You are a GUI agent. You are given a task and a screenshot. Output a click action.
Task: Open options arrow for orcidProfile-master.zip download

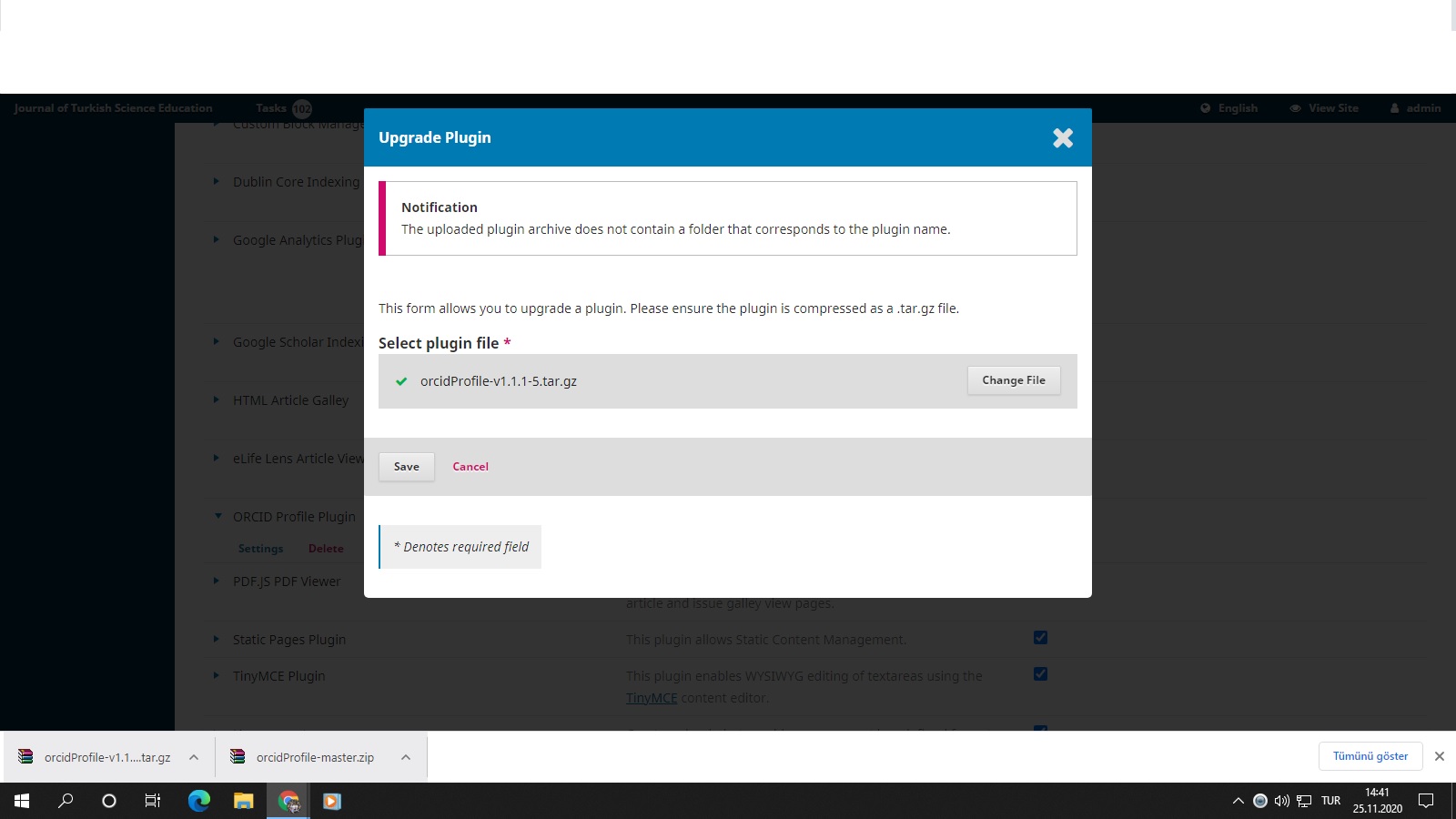coord(406,757)
